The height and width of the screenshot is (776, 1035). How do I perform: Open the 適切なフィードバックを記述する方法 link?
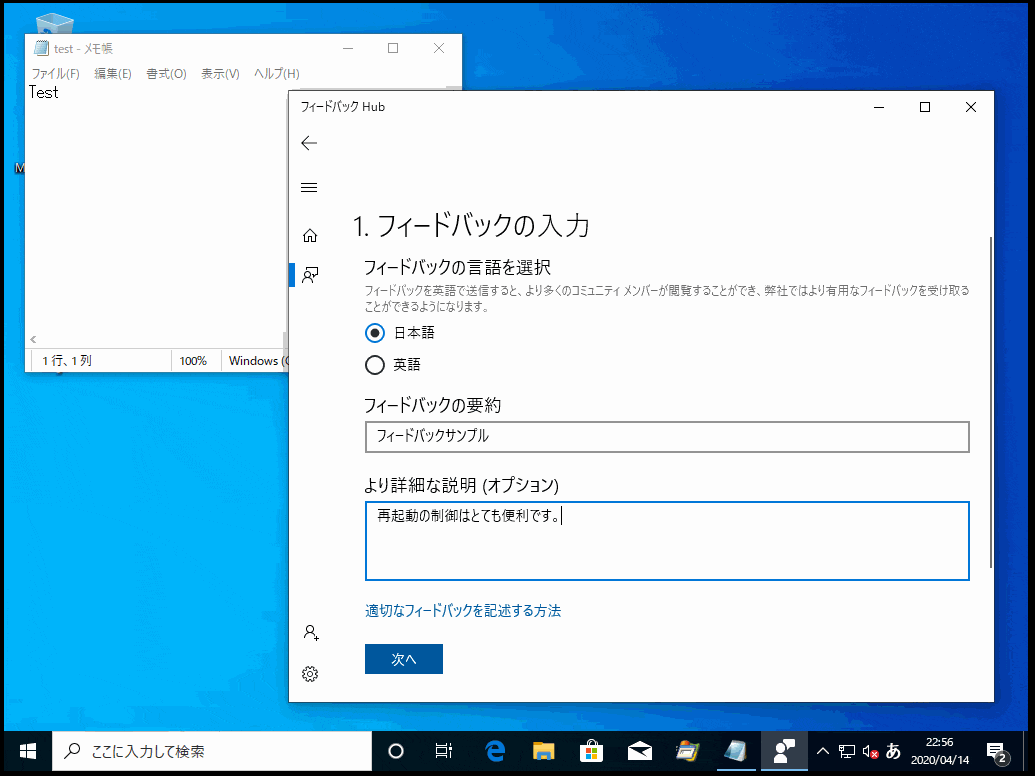463,610
